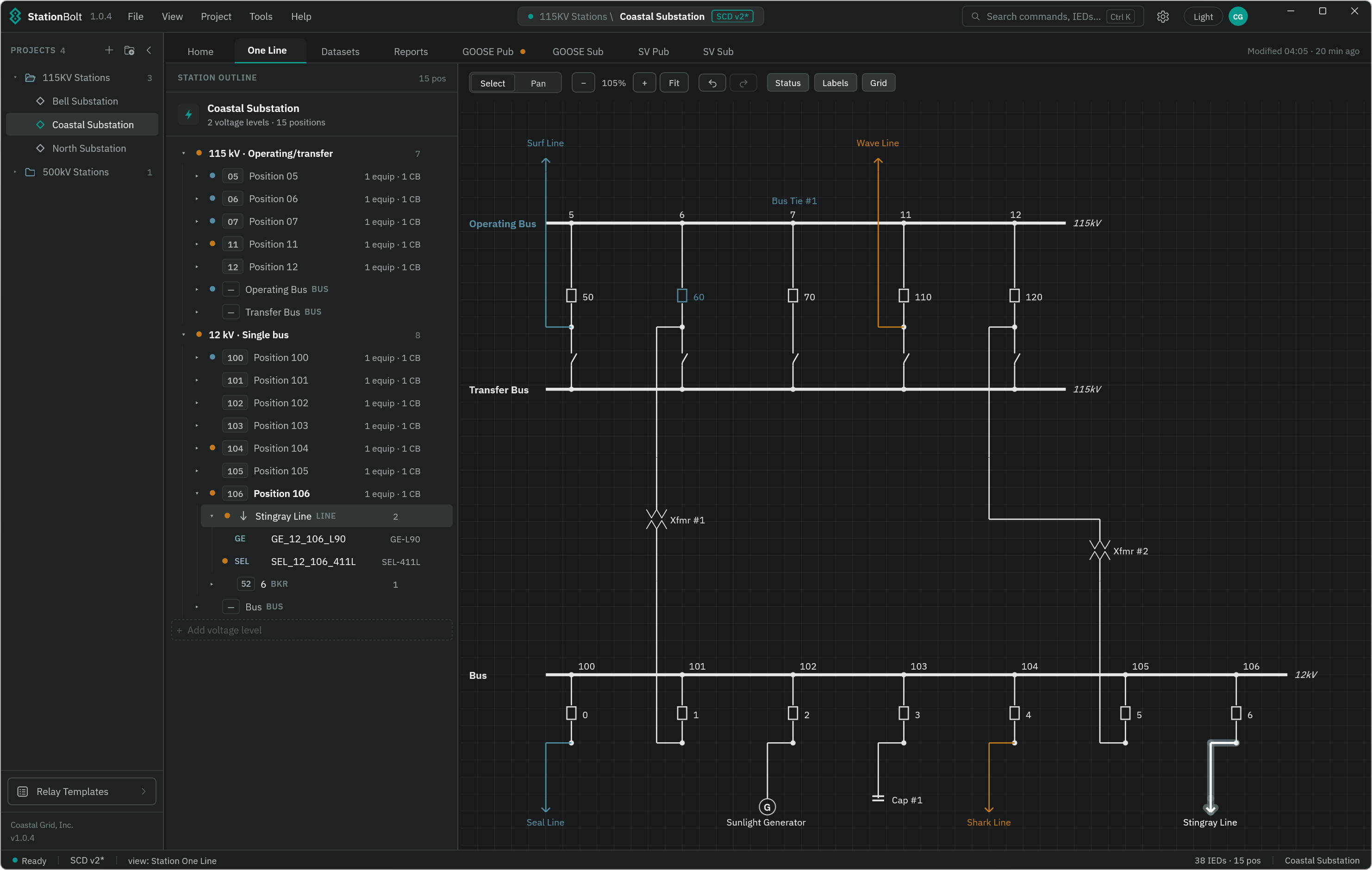Select the Sunlight Generator symbol
Screen dimensions: 1372x870
coord(767,807)
